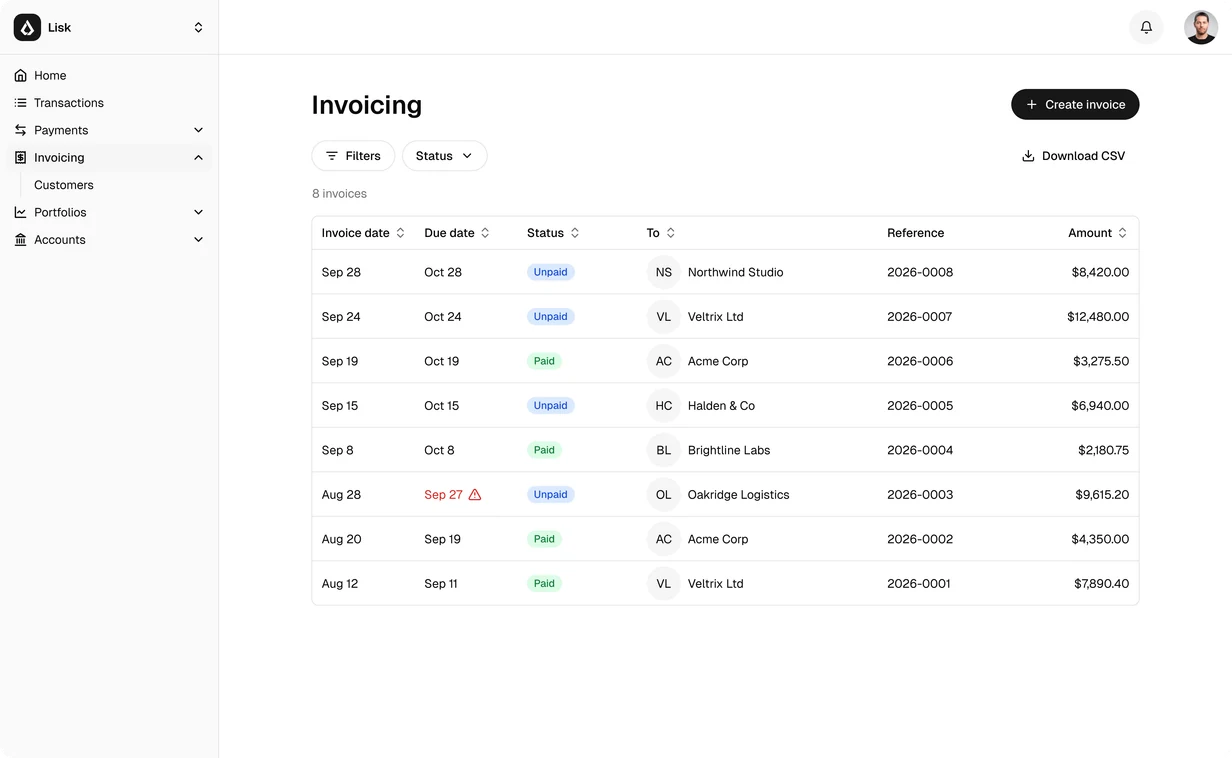Click AC avatar in 2026-0006 row
The height and width of the screenshot is (758, 1232).
pos(664,361)
